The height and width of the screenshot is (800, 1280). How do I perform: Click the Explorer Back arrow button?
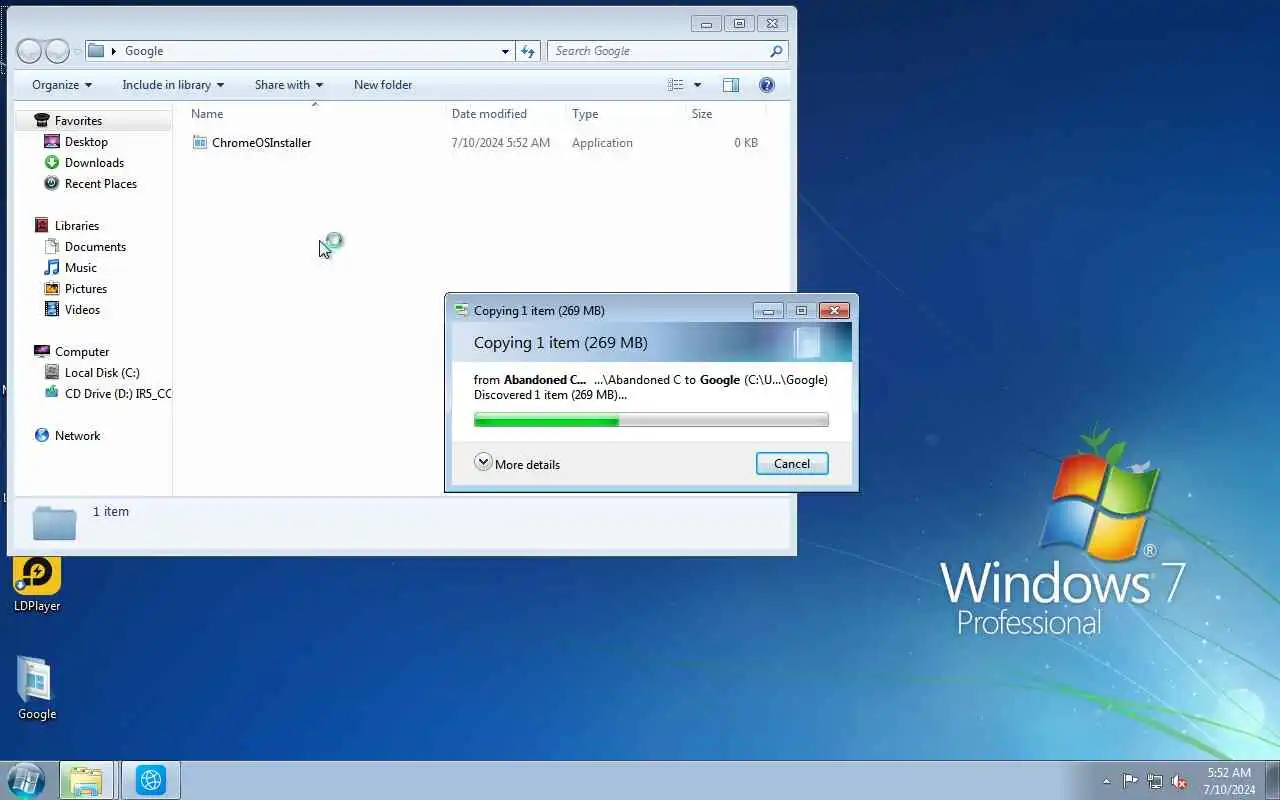pos(29,51)
